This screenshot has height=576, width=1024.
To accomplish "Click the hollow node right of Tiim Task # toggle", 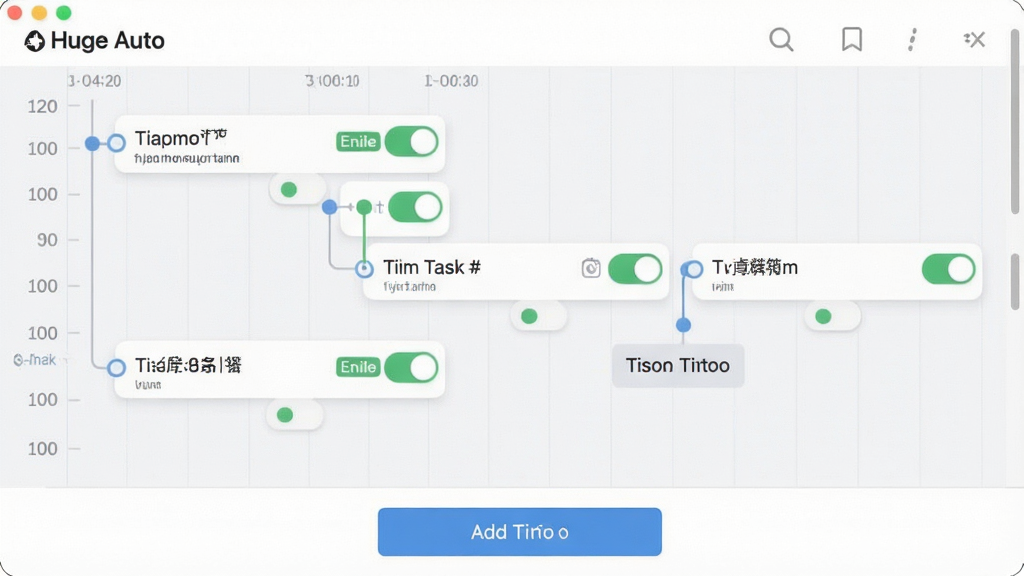I will pyautogui.click(x=694, y=268).
